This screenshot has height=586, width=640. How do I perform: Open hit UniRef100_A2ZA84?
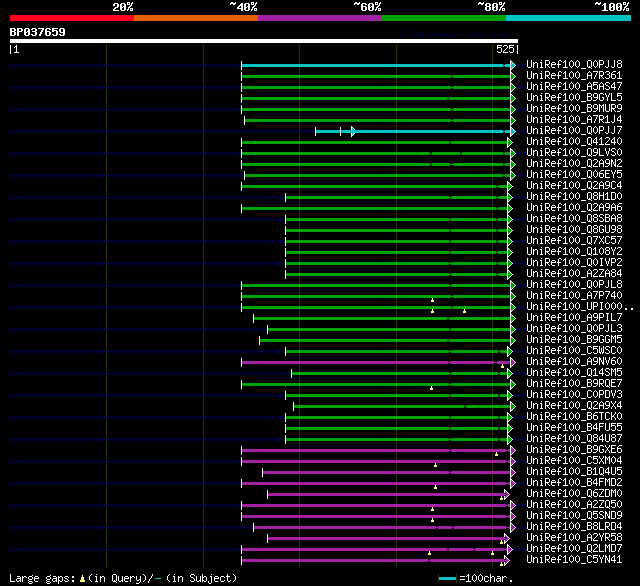[x=574, y=274]
